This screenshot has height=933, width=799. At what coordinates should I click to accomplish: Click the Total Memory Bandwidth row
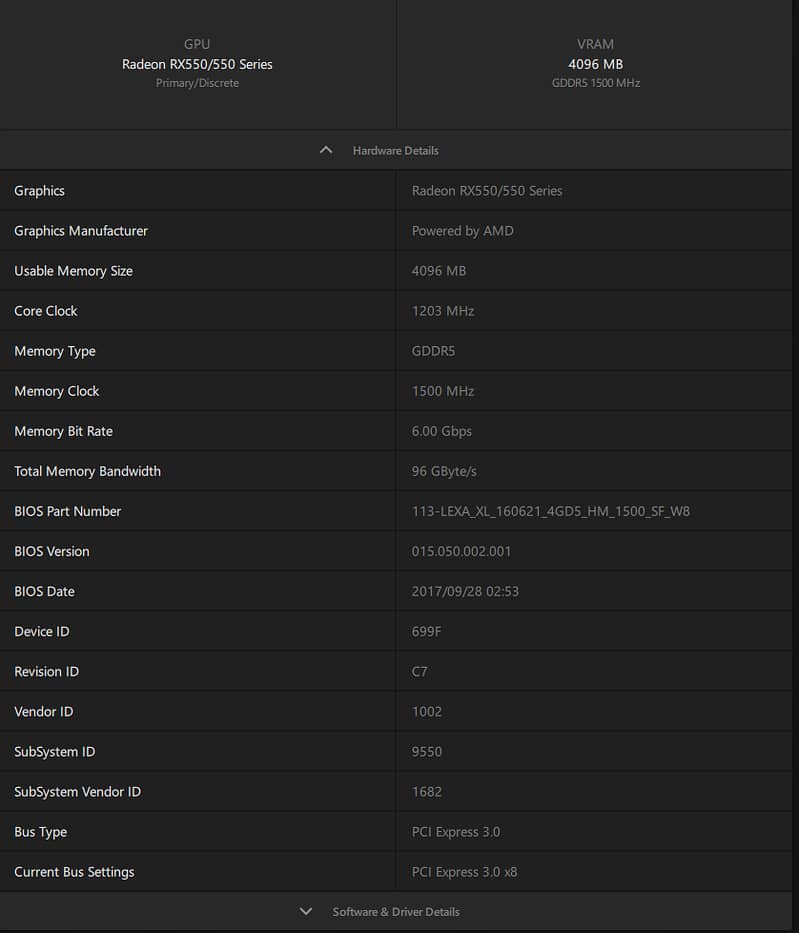point(396,471)
